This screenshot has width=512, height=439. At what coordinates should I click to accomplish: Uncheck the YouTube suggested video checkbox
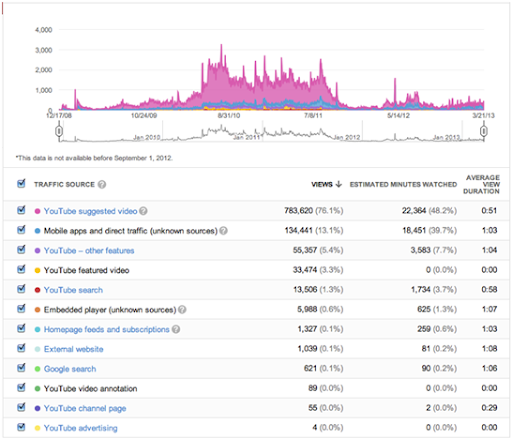point(21,210)
